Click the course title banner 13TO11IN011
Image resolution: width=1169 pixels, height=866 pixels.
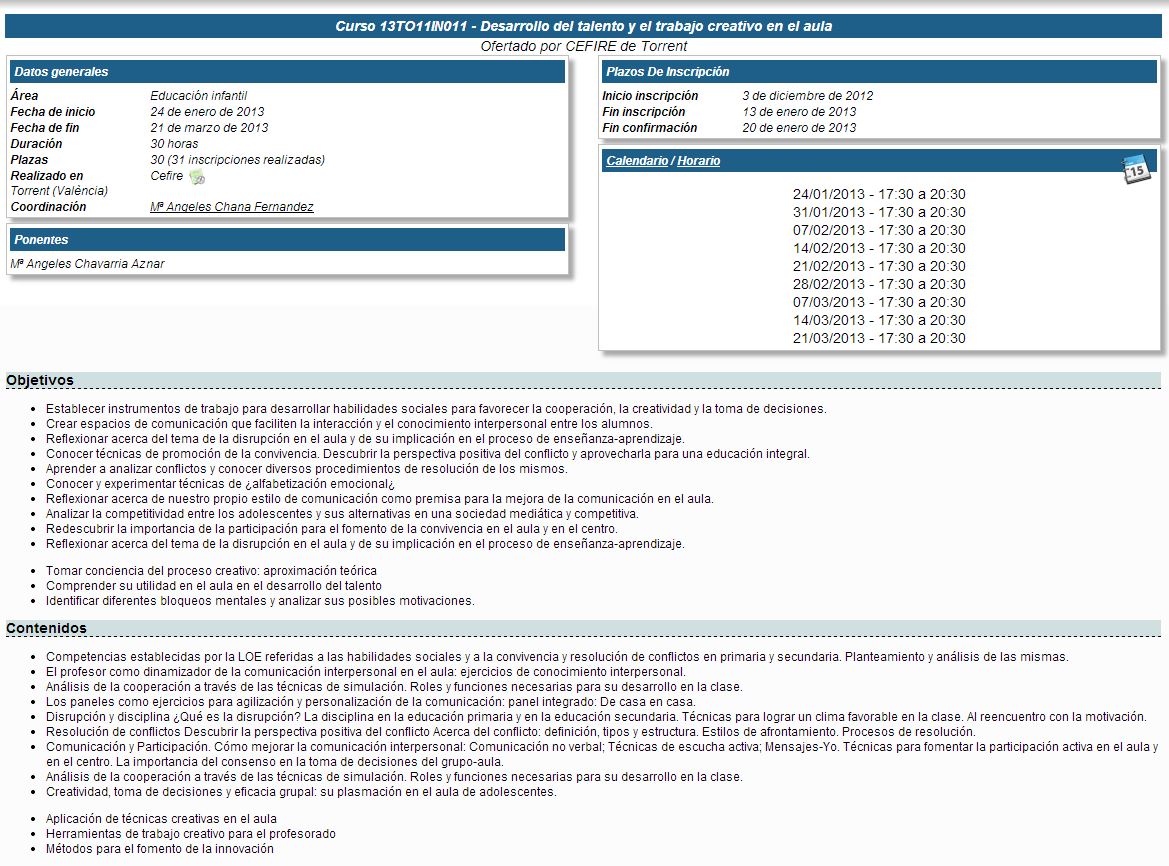click(x=583, y=26)
